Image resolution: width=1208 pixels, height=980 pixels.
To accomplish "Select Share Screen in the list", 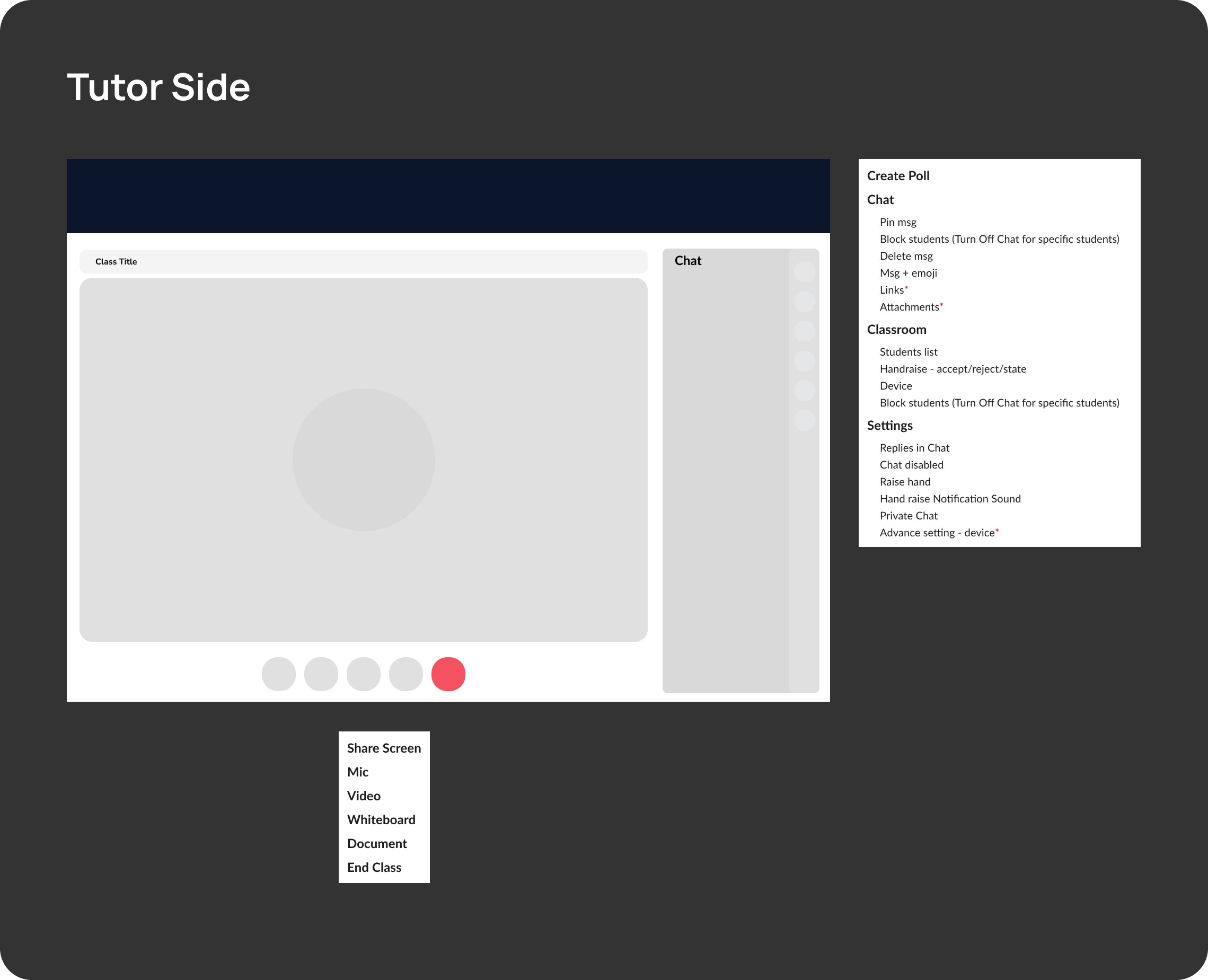I will pyautogui.click(x=384, y=748).
